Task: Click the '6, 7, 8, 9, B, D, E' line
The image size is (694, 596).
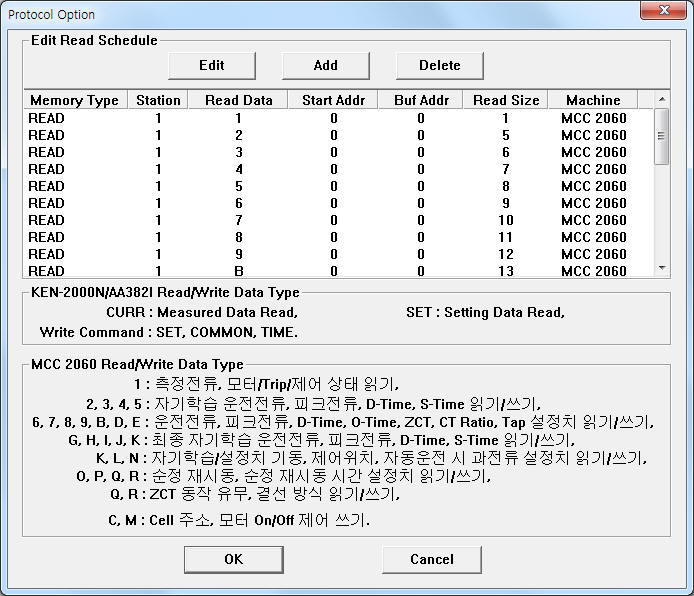Action: point(343,422)
